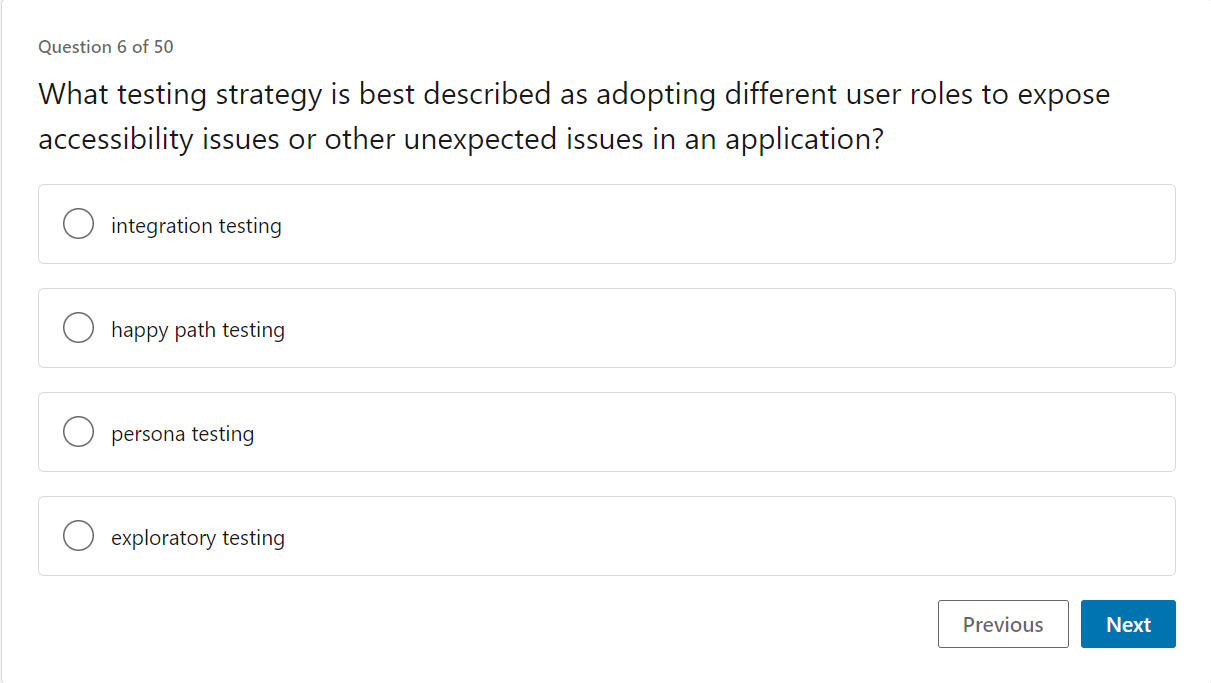
Task: Click the question line starting "accessibility issues"
Action: (461, 139)
